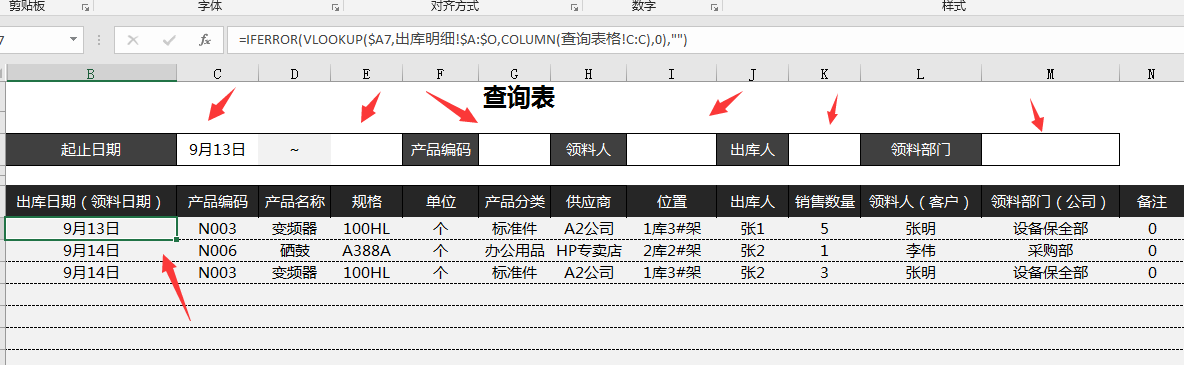The width and height of the screenshot is (1184, 365).
Task: Open the Name Box dropdown arrow
Action: pos(73,39)
